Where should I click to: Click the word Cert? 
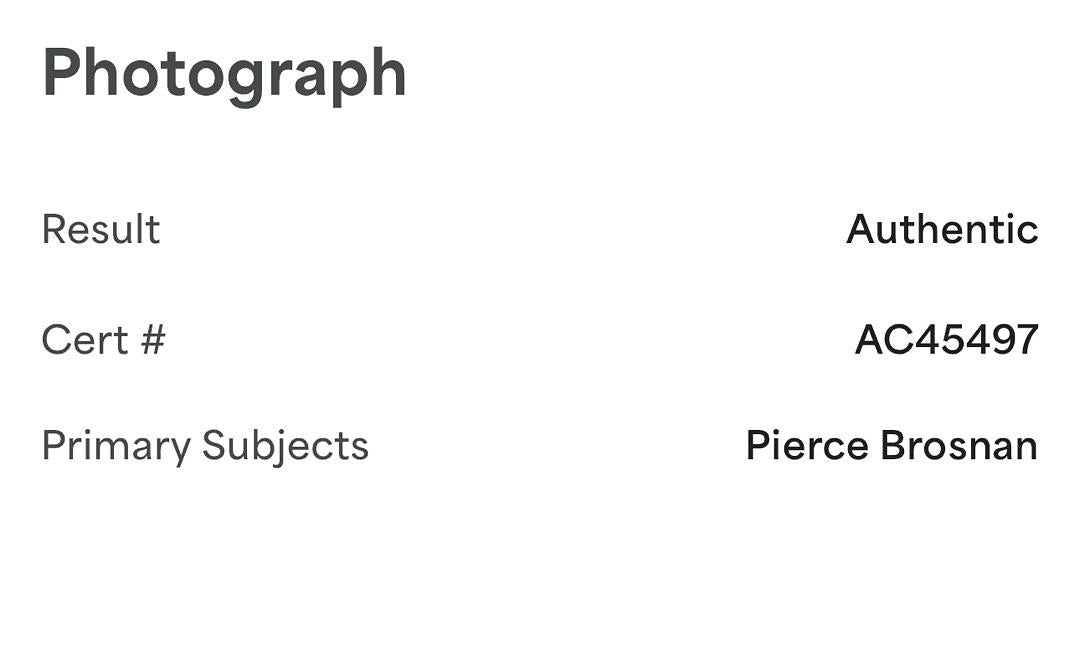85,340
